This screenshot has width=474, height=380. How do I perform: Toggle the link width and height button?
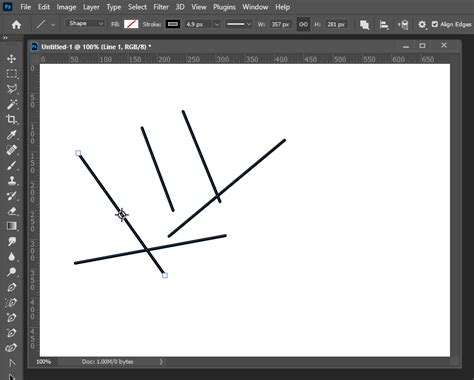point(303,24)
